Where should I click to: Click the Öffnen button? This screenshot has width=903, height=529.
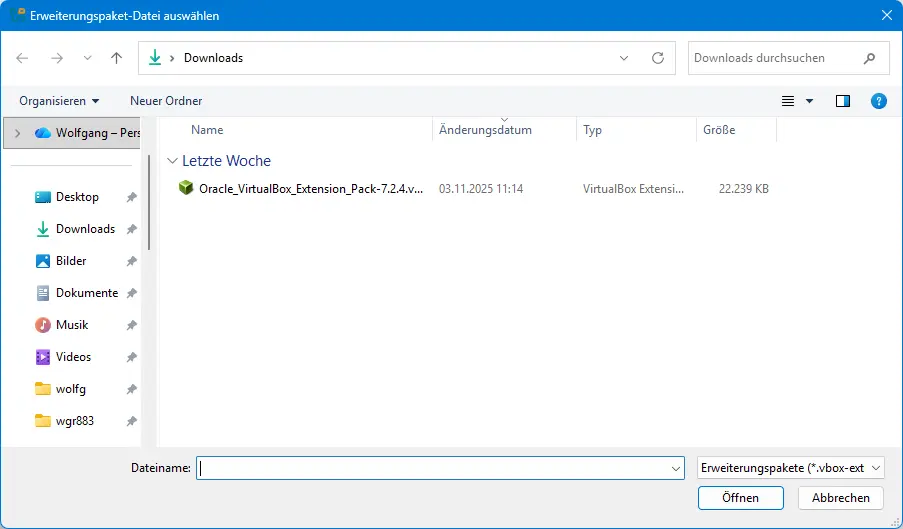click(x=741, y=498)
